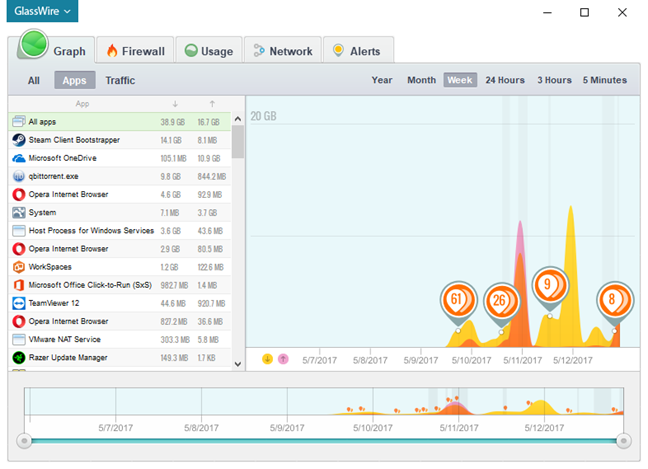
Task: Switch to the Network tab
Action: tap(283, 51)
